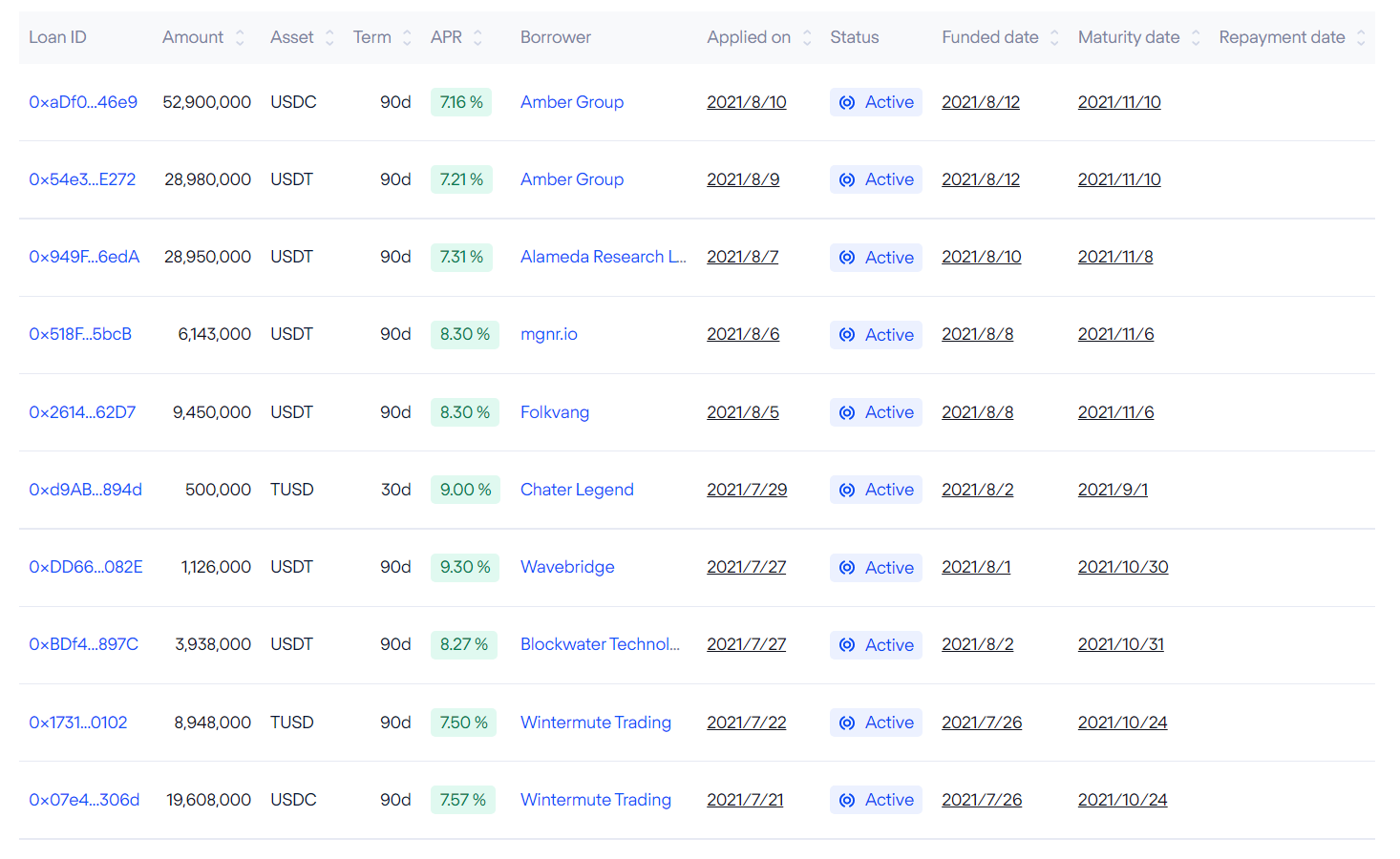
Task: Sort by Repayment date arrows icon
Action: pos(1361,37)
